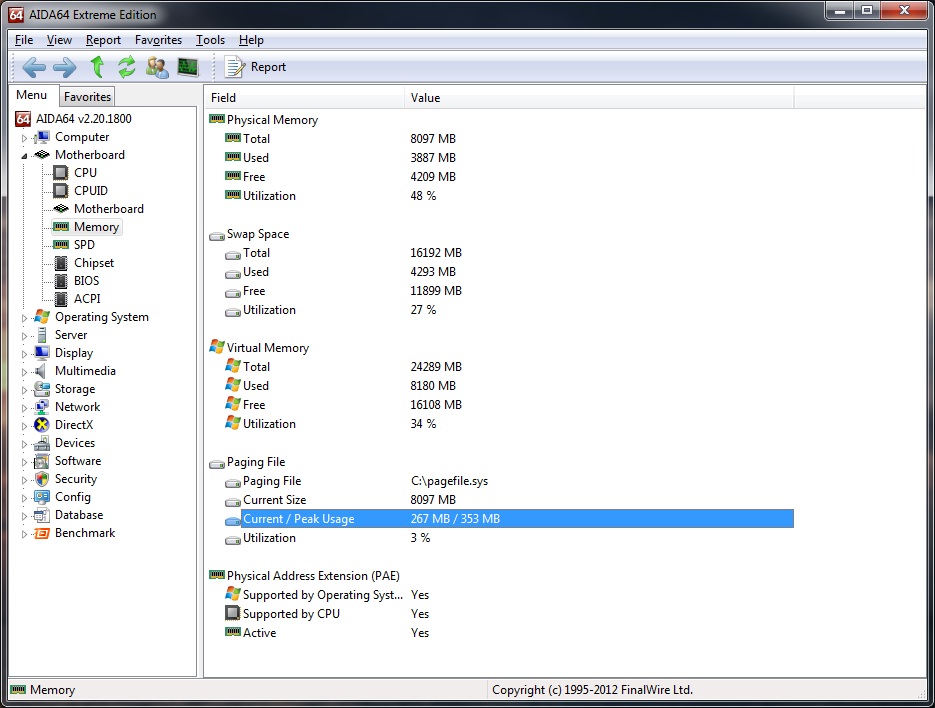Viewport: 935px width, 708px height.
Task: Open the View menu
Action: tap(59, 40)
